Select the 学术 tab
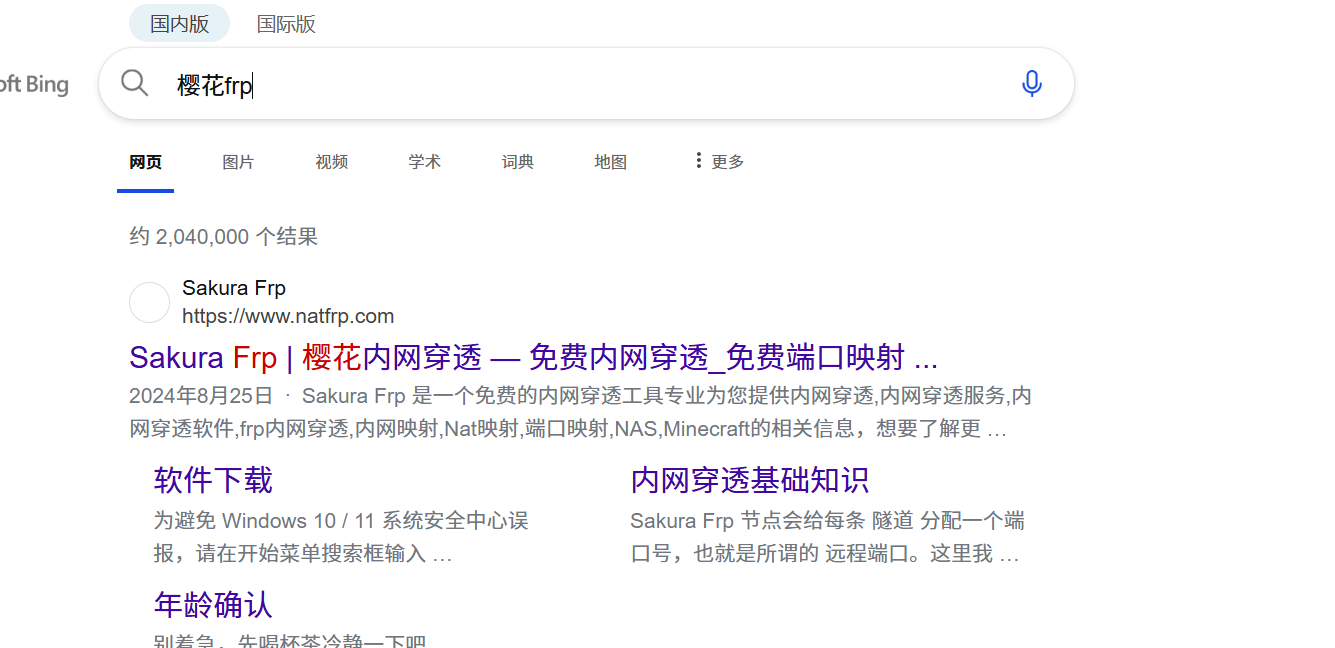1335x648 pixels. tap(424, 162)
